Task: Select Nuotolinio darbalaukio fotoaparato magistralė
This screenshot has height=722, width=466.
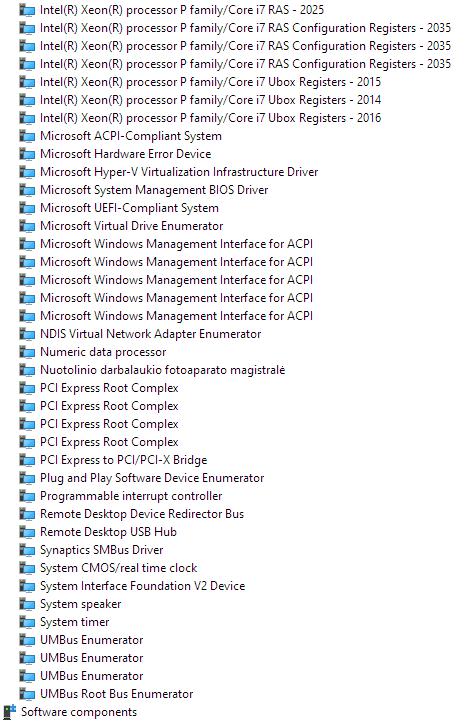Action: (163, 370)
